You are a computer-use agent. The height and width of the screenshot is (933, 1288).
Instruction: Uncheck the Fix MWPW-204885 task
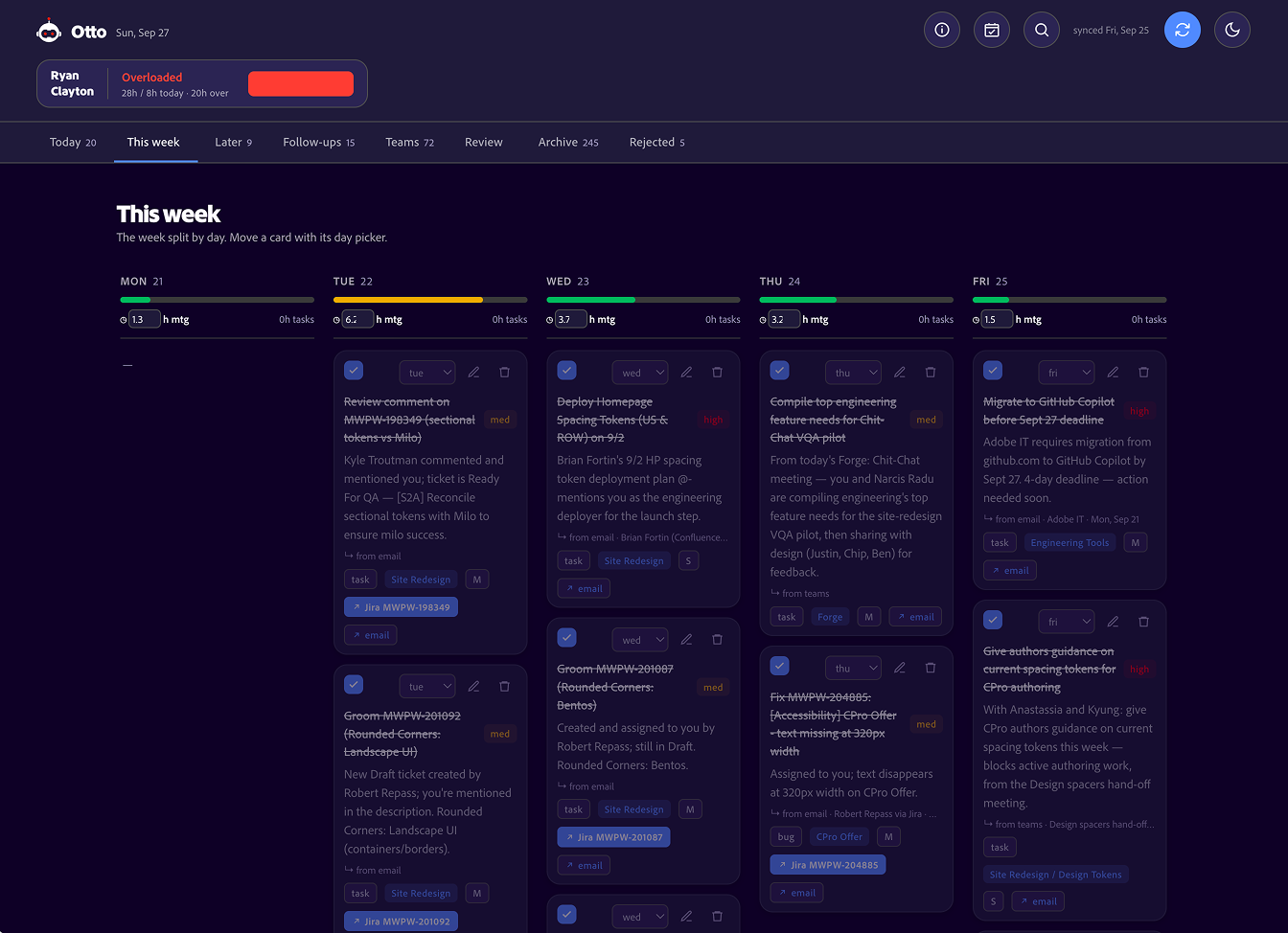click(x=779, y=665)
